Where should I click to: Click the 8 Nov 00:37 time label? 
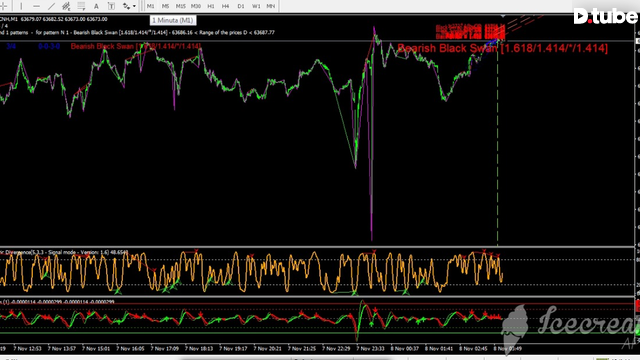[x=404, y=349]
